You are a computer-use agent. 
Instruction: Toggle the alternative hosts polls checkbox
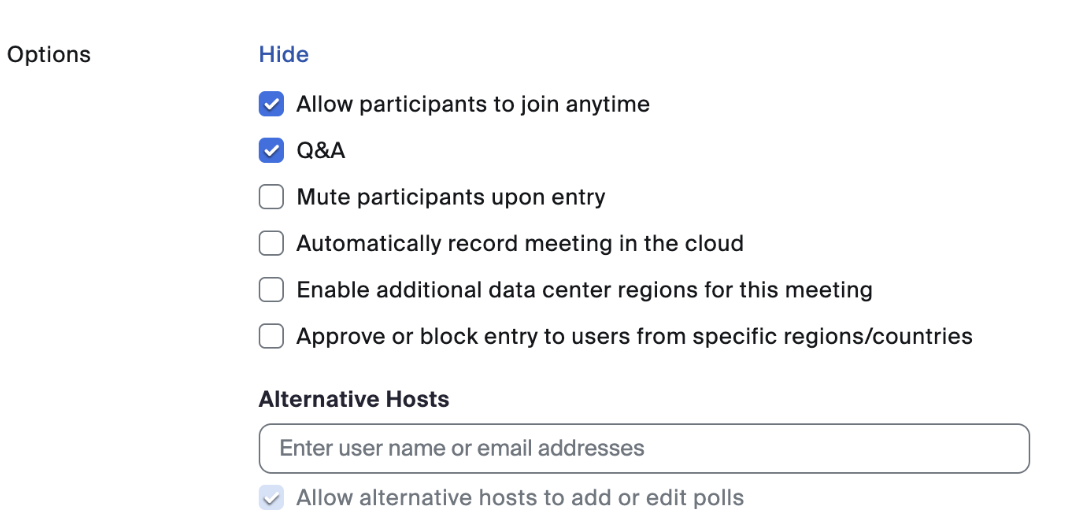coord(271,498)
